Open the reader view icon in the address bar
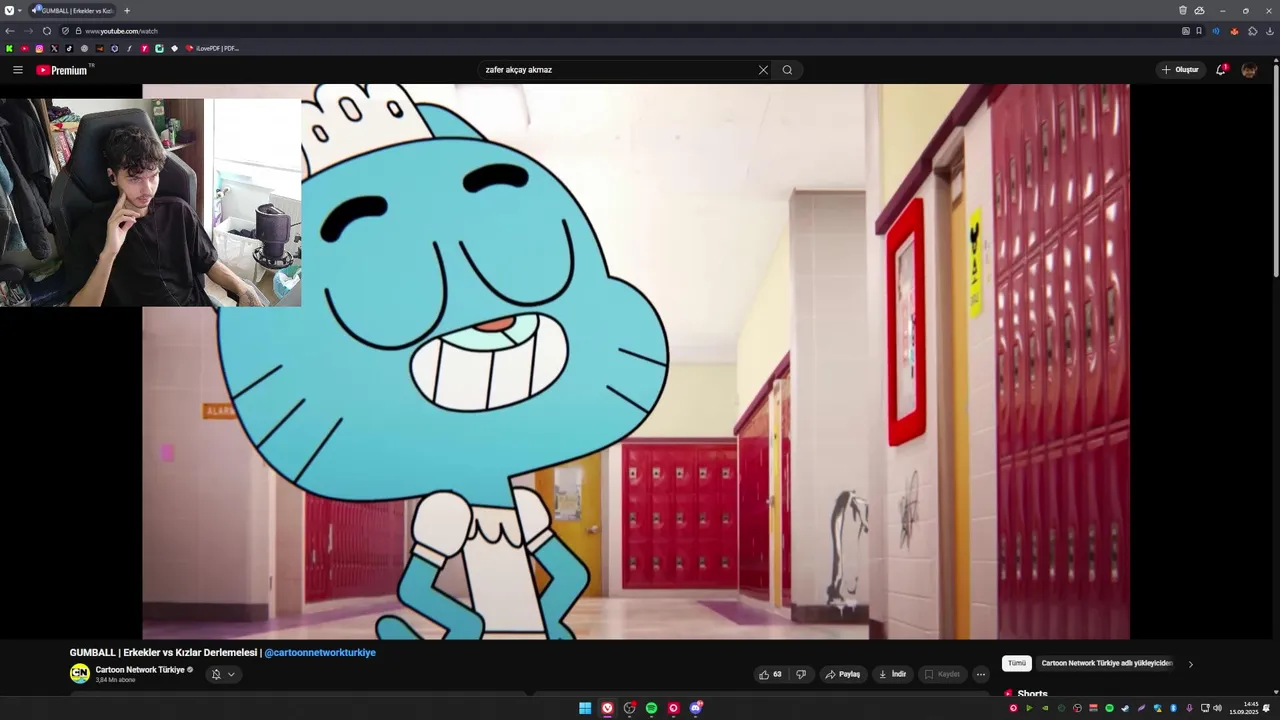Screen dimensions: 1280x720 coord(1186,31)
